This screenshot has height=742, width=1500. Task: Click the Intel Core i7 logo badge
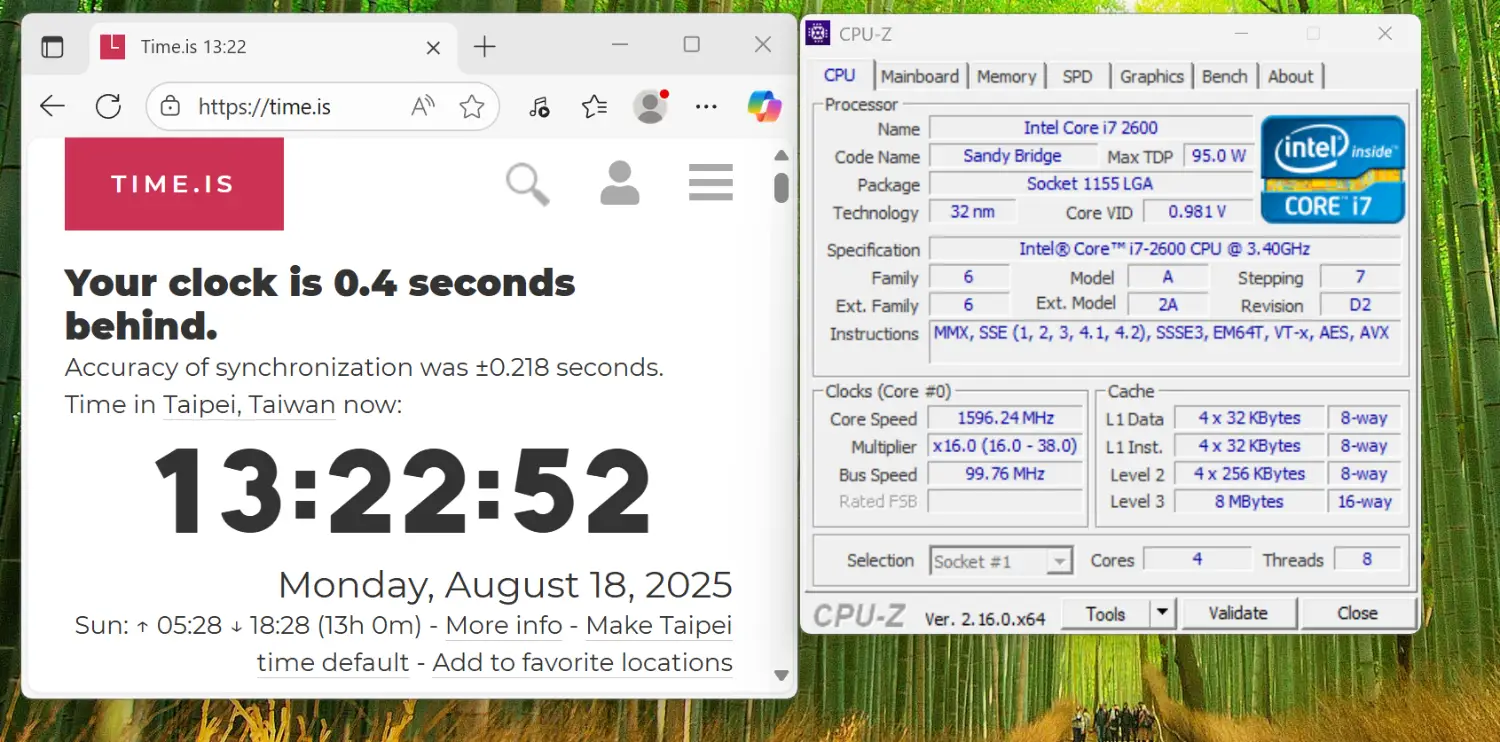1333,169
